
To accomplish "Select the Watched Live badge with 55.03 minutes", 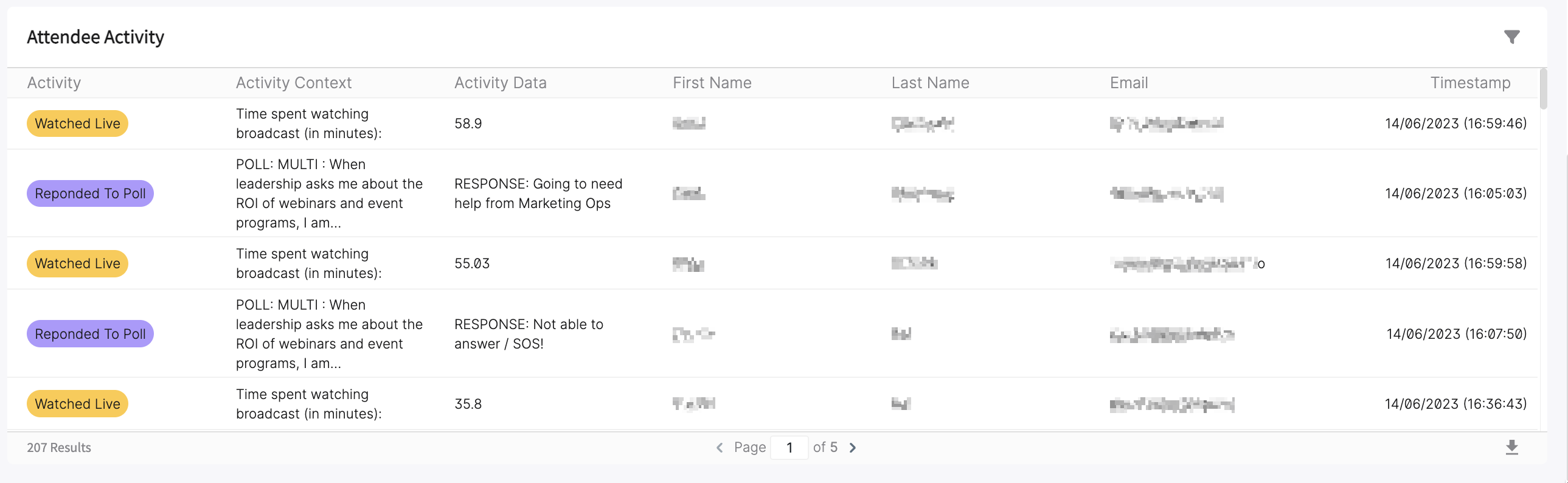I will tap(77, 264).
